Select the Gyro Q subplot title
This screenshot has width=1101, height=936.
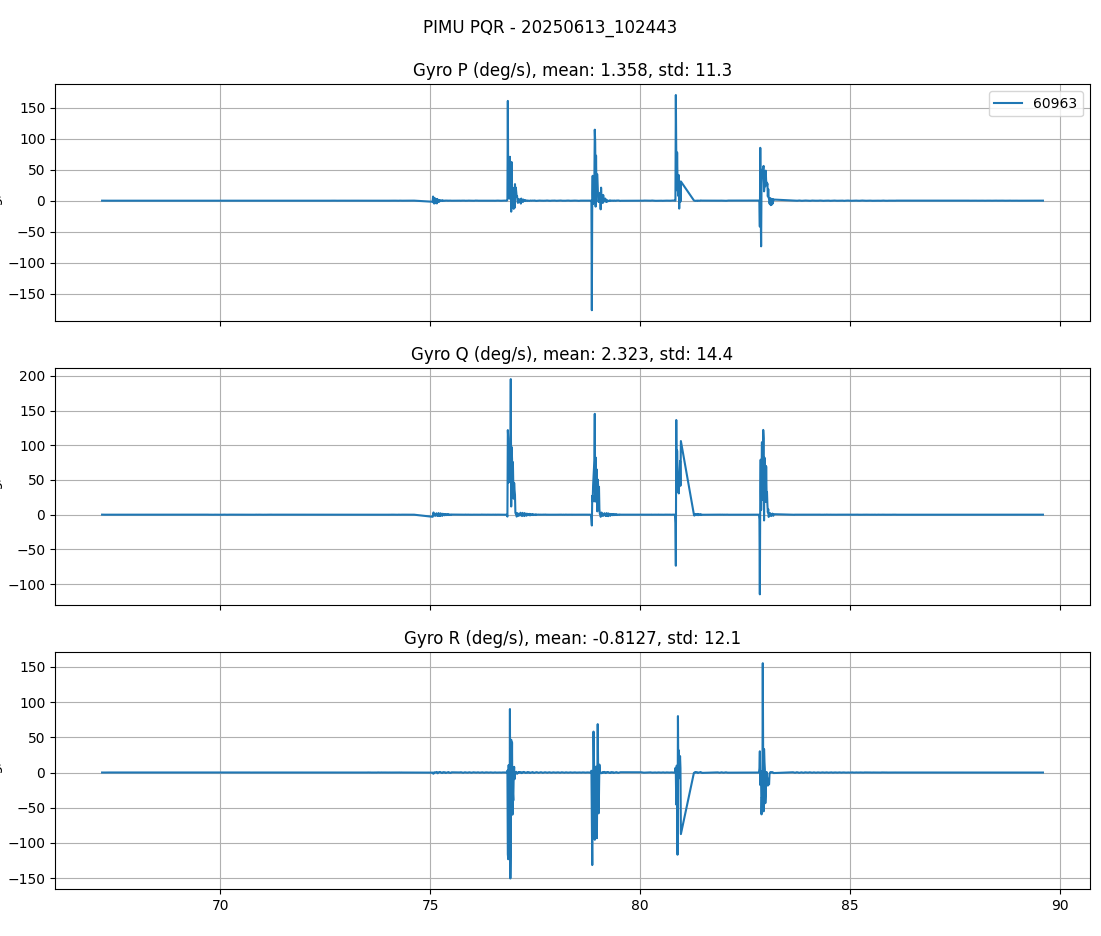[572, 354]
